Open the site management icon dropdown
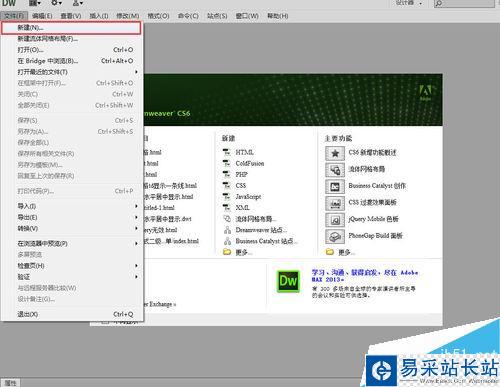 78,3
